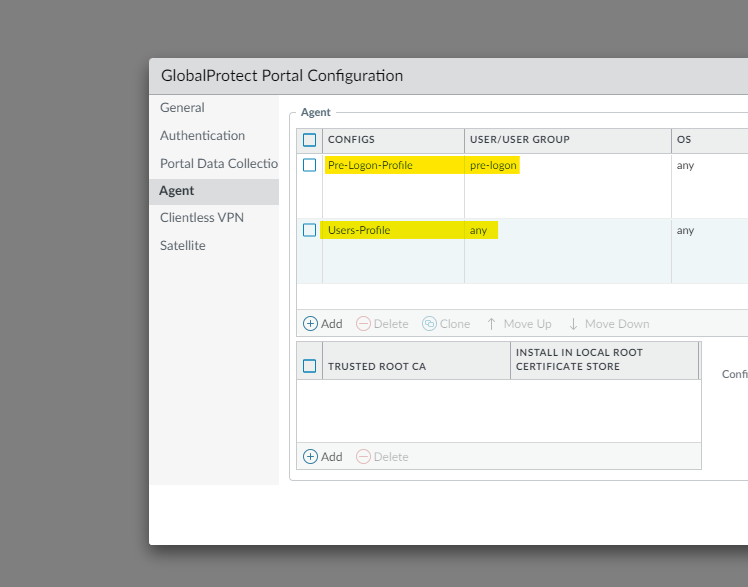Check the Users-Profile row checkbox
The width and height of the screenshot is (748, 587).
[310, 230]
